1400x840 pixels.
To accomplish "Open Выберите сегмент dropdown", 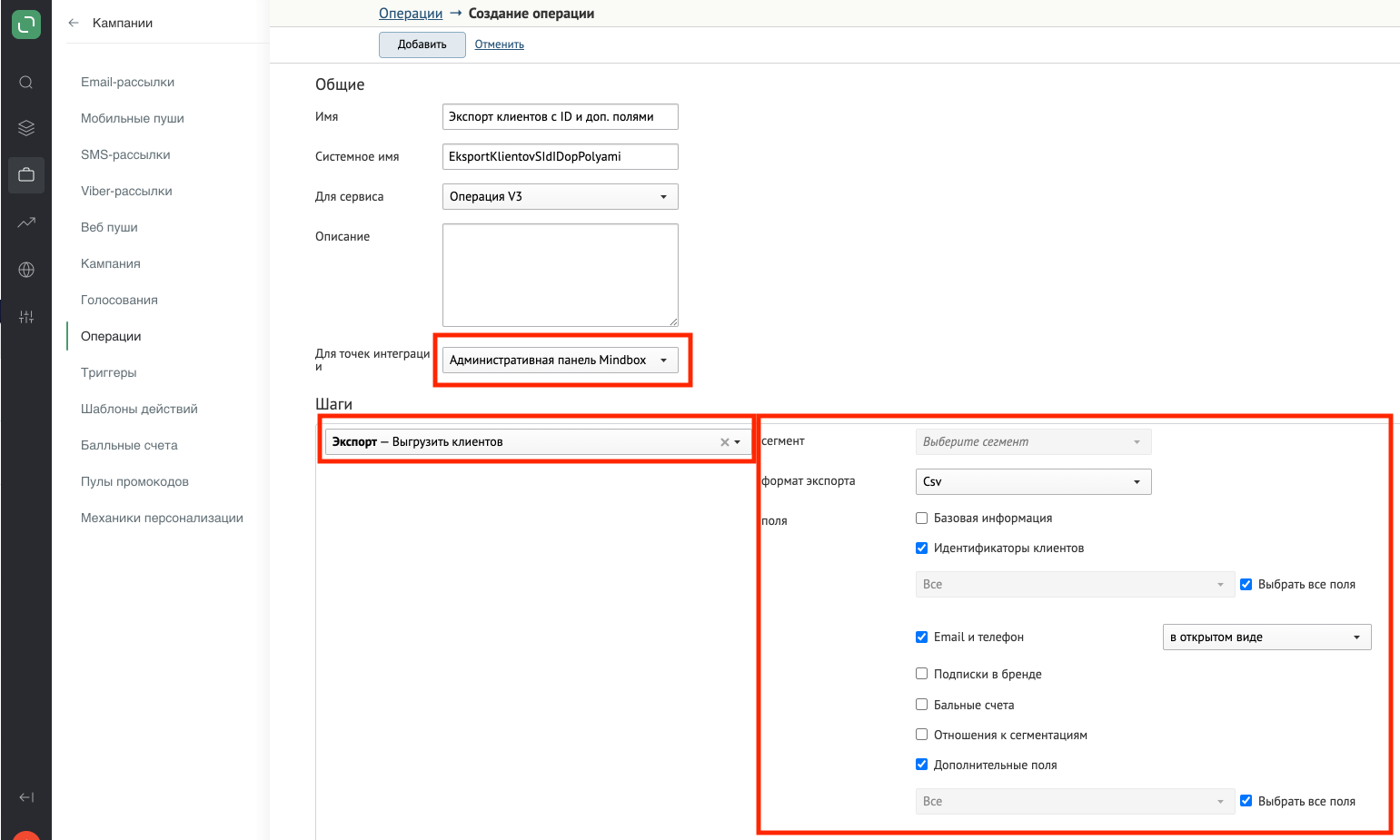I will pyautogui.click(x=1033, y=442).
